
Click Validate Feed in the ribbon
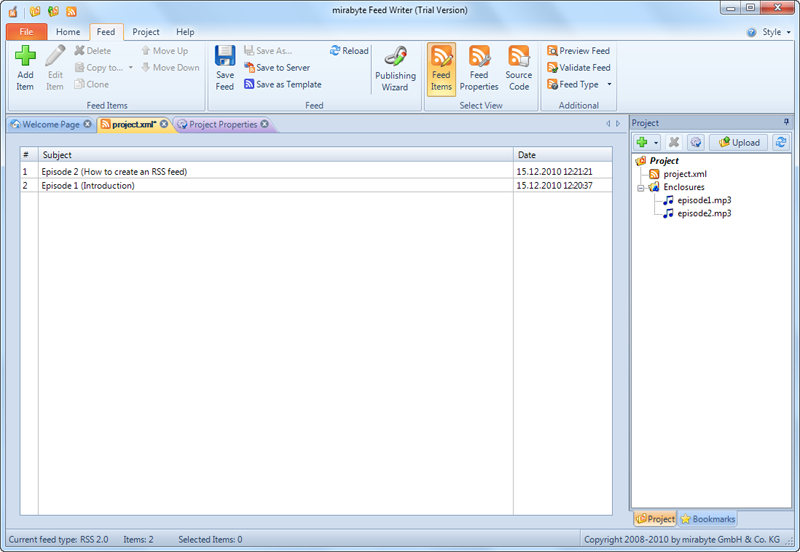click(x=578, y=68)
